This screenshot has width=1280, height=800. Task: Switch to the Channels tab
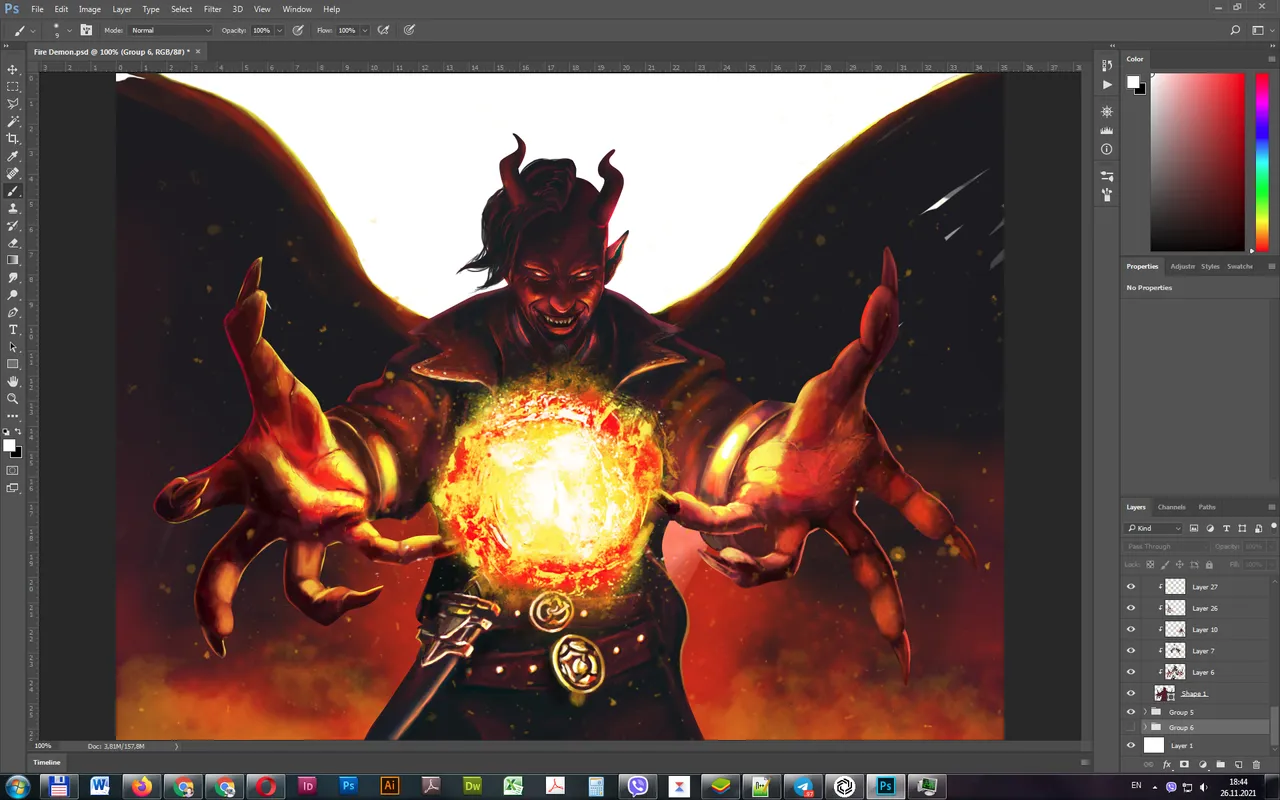(x=1171, y=507)
